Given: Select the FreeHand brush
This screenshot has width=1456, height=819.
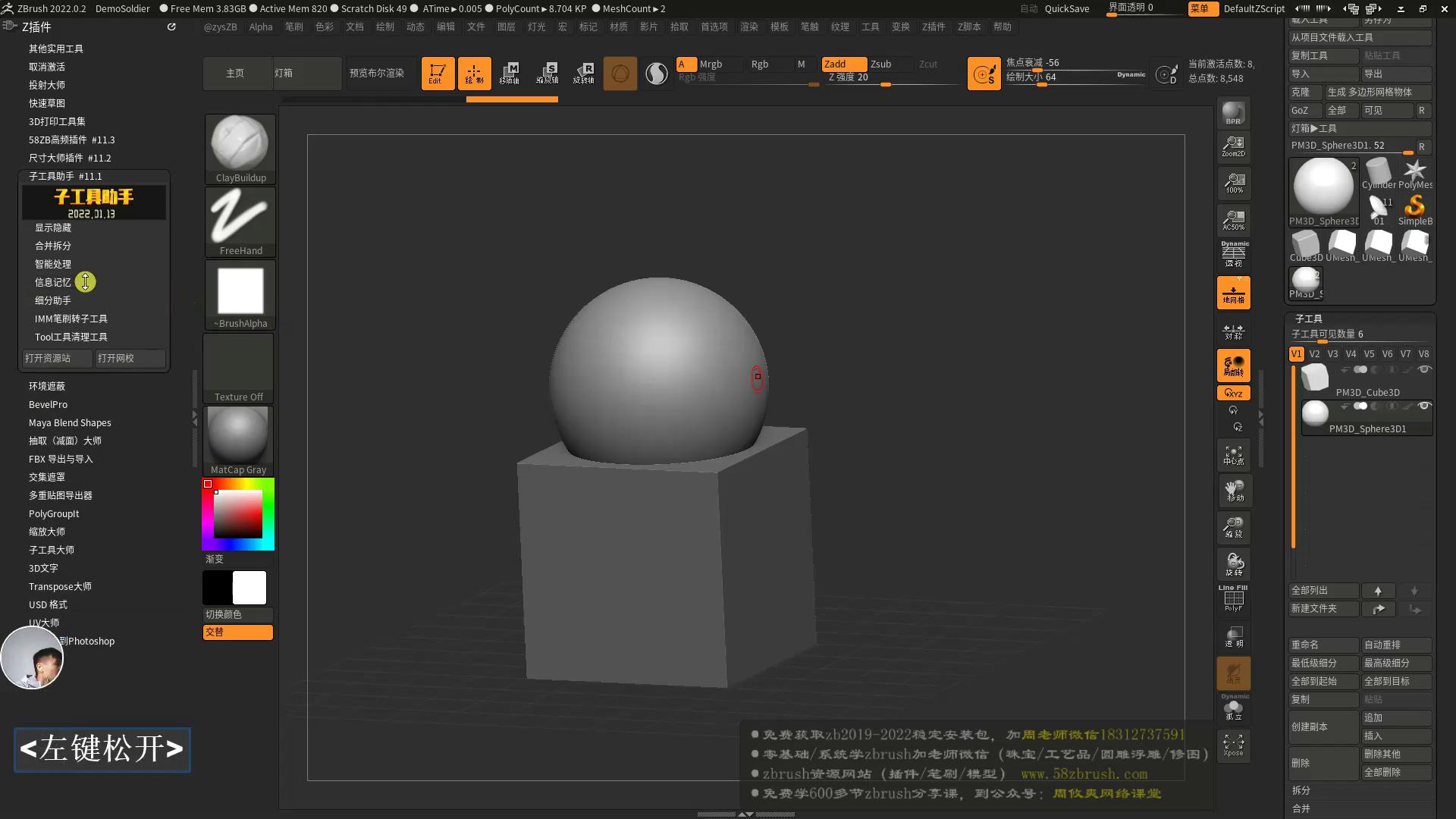Looking at the screenshot, I should [x=240, y=218].
